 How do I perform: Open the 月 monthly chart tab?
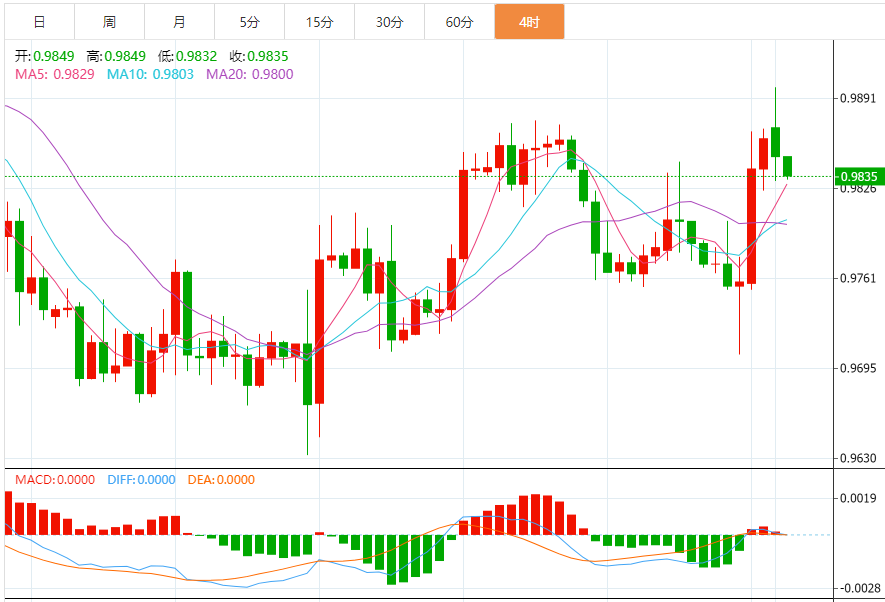coord(179,22)
